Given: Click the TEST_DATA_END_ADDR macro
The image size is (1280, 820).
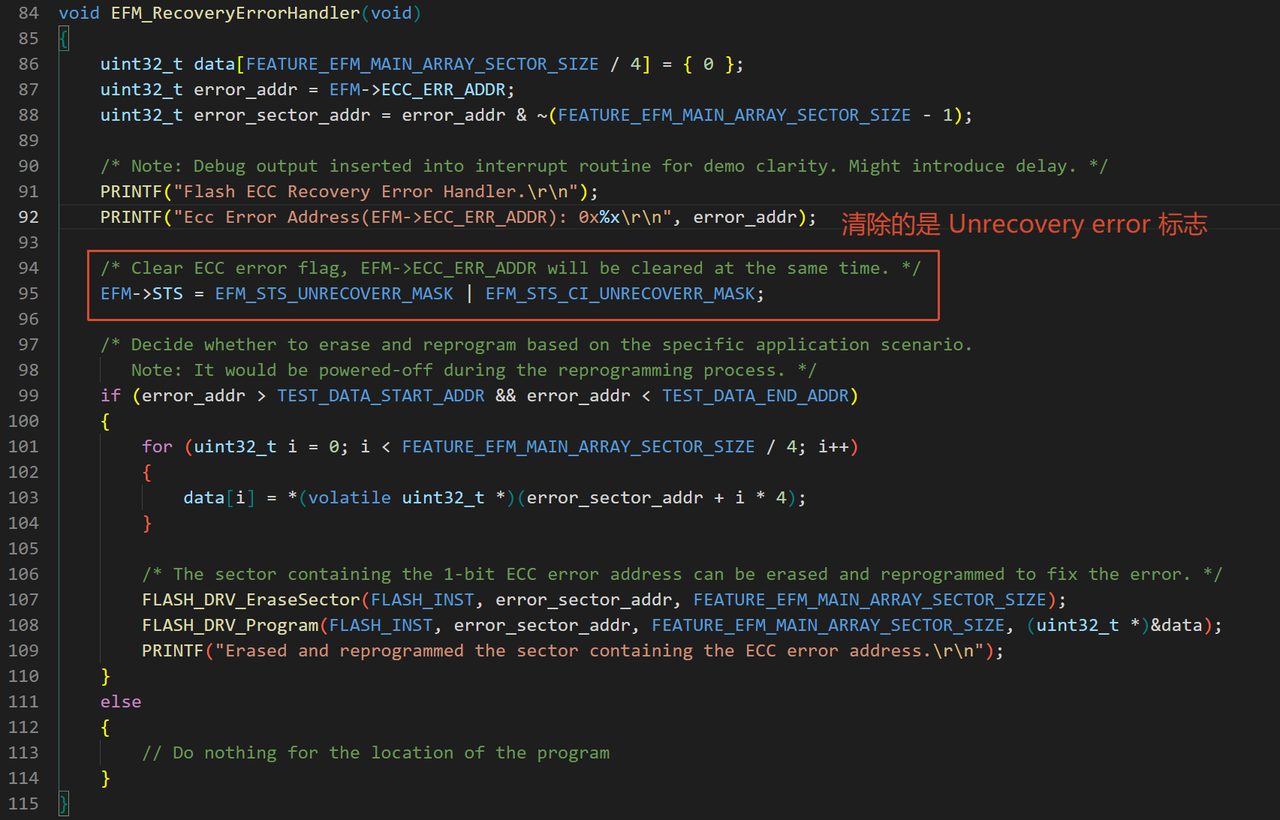Looking at the screenshot, I should pos(755,395).
